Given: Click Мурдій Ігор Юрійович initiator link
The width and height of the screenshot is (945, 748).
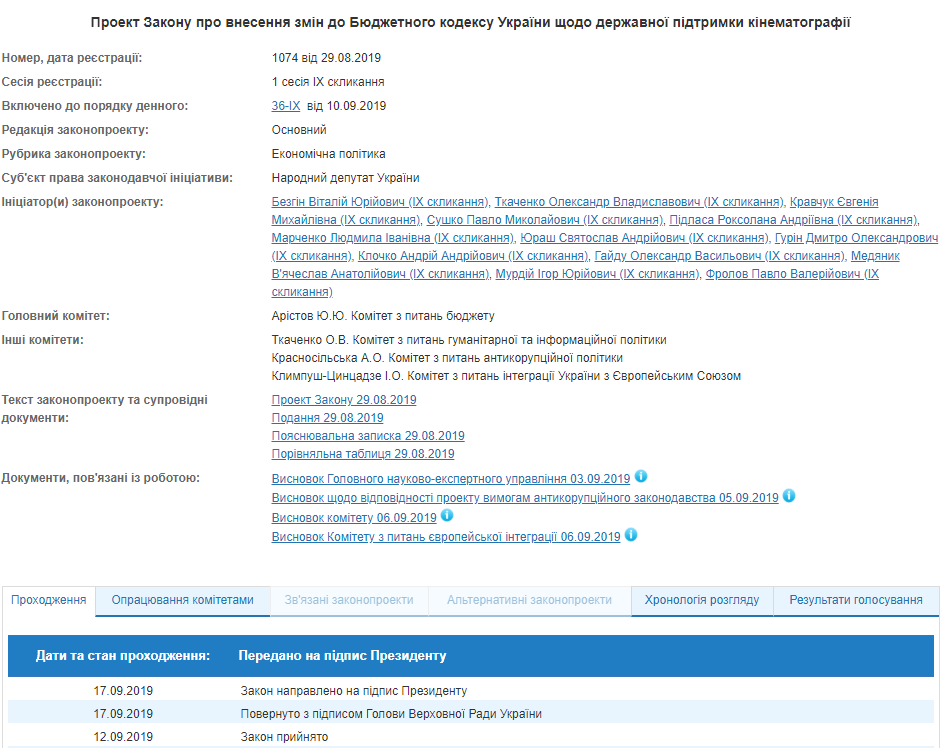Looking at the screenshot, I should pos(597,274).
